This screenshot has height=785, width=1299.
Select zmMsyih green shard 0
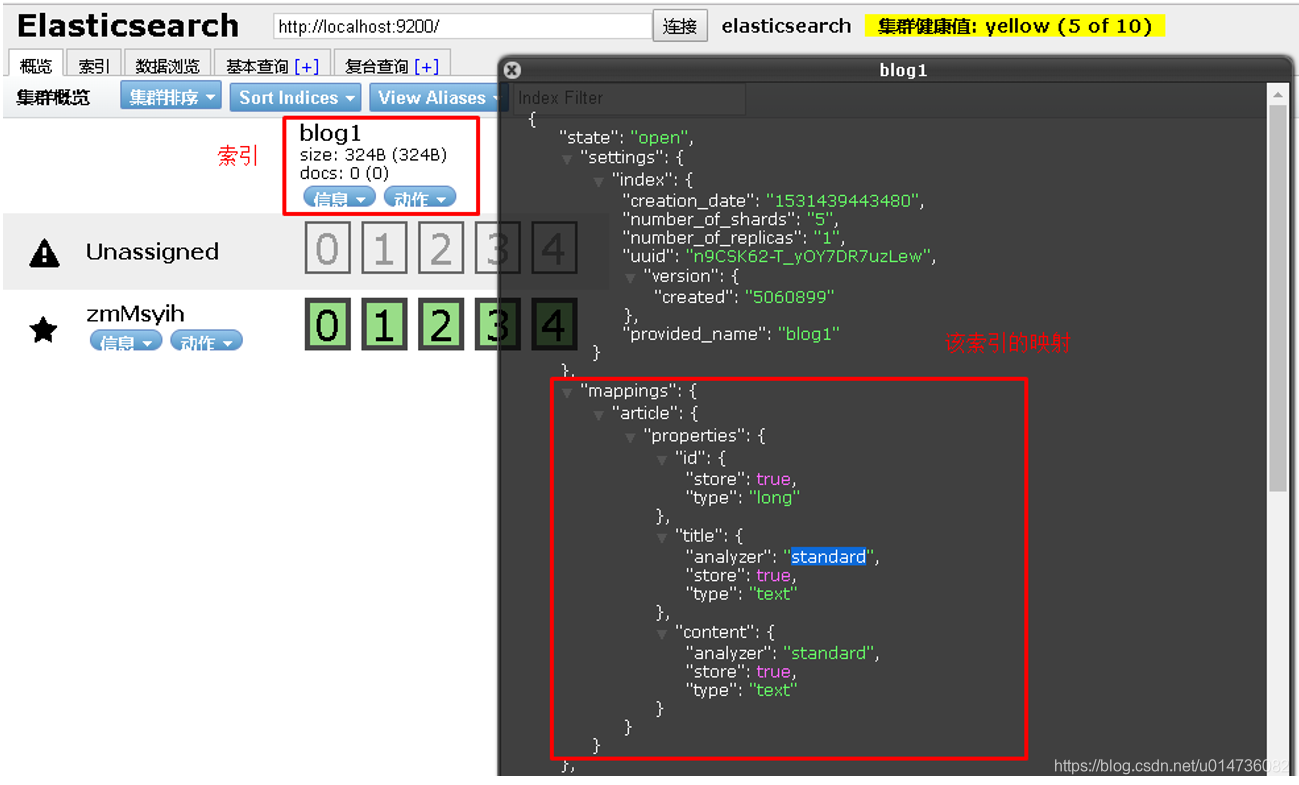[328, 325]
